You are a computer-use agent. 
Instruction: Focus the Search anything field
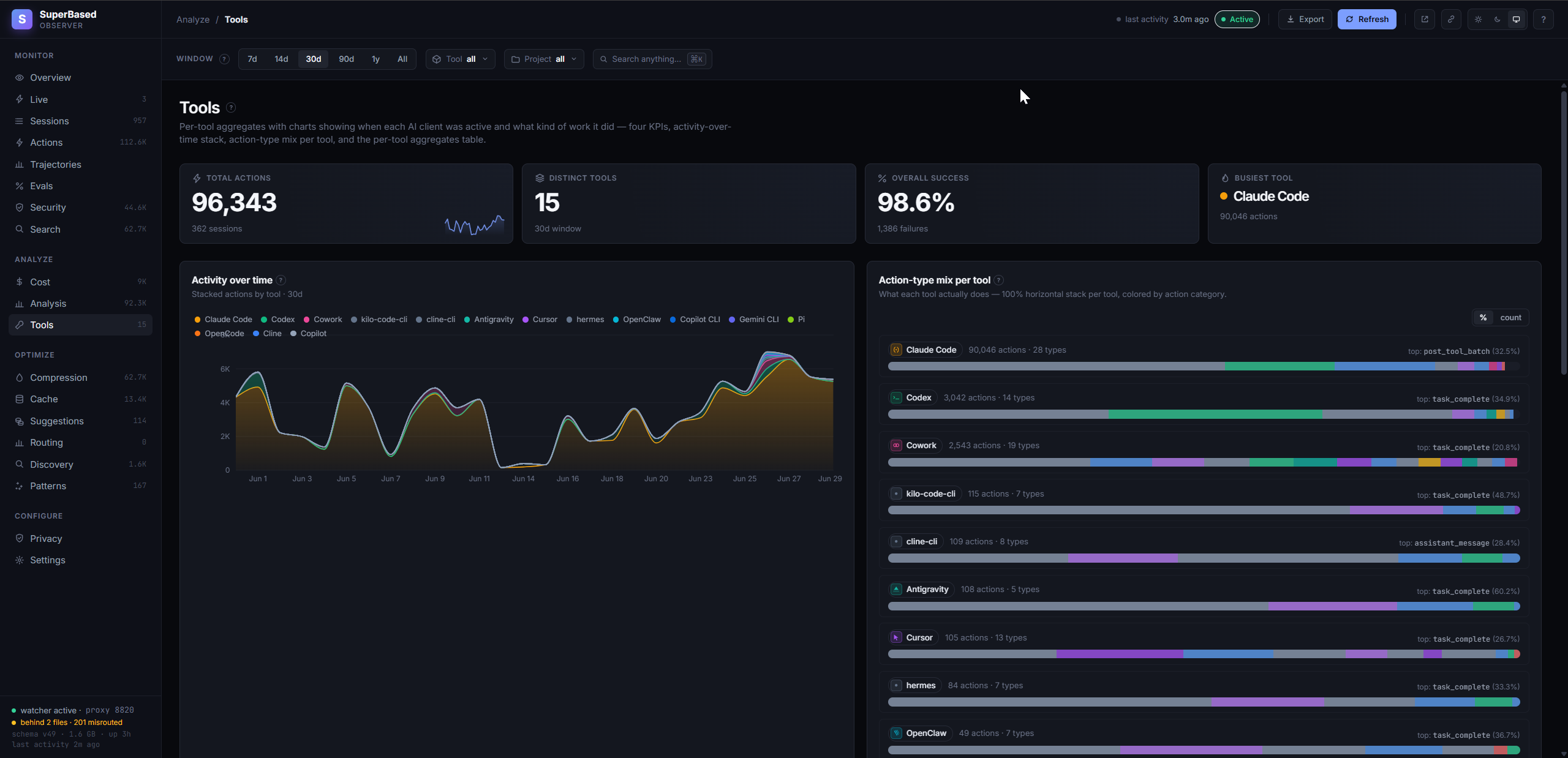point(652,59)
